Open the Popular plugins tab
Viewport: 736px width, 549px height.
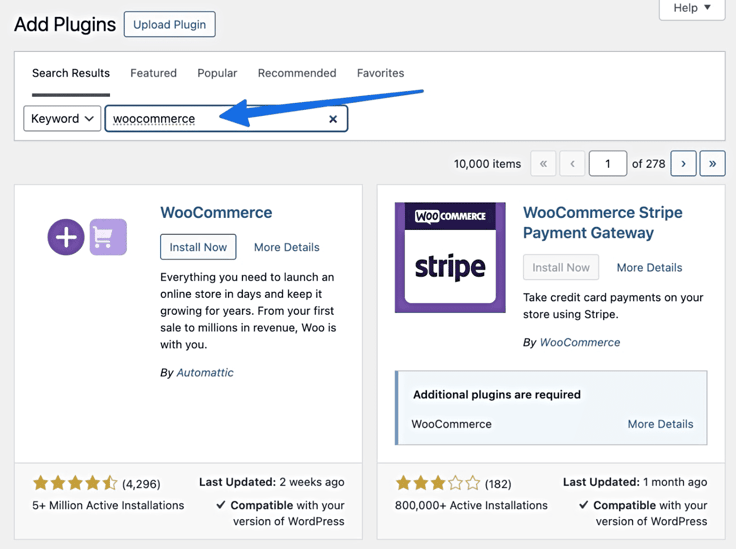[x=217, y=73]
